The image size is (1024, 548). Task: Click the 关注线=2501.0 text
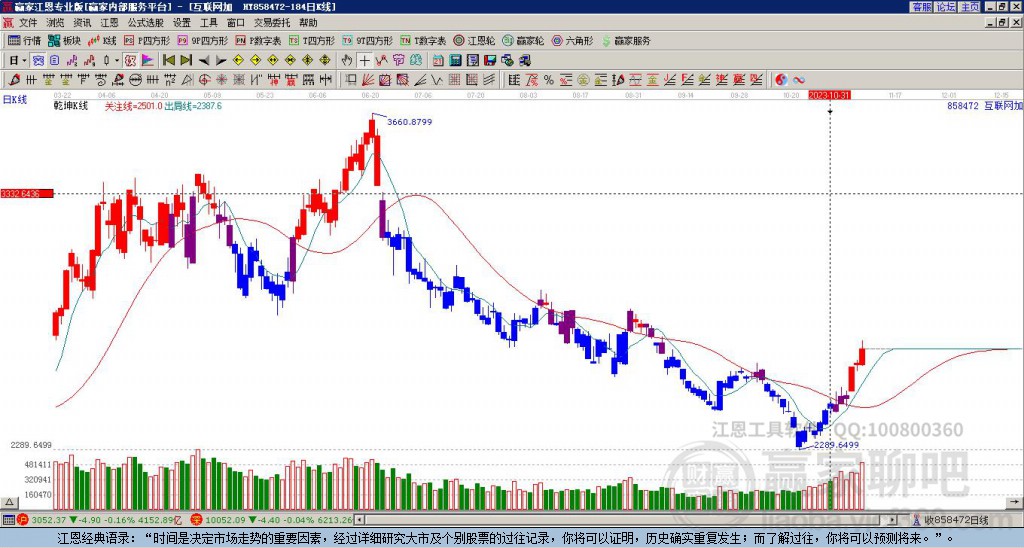[x=134, y=106]
